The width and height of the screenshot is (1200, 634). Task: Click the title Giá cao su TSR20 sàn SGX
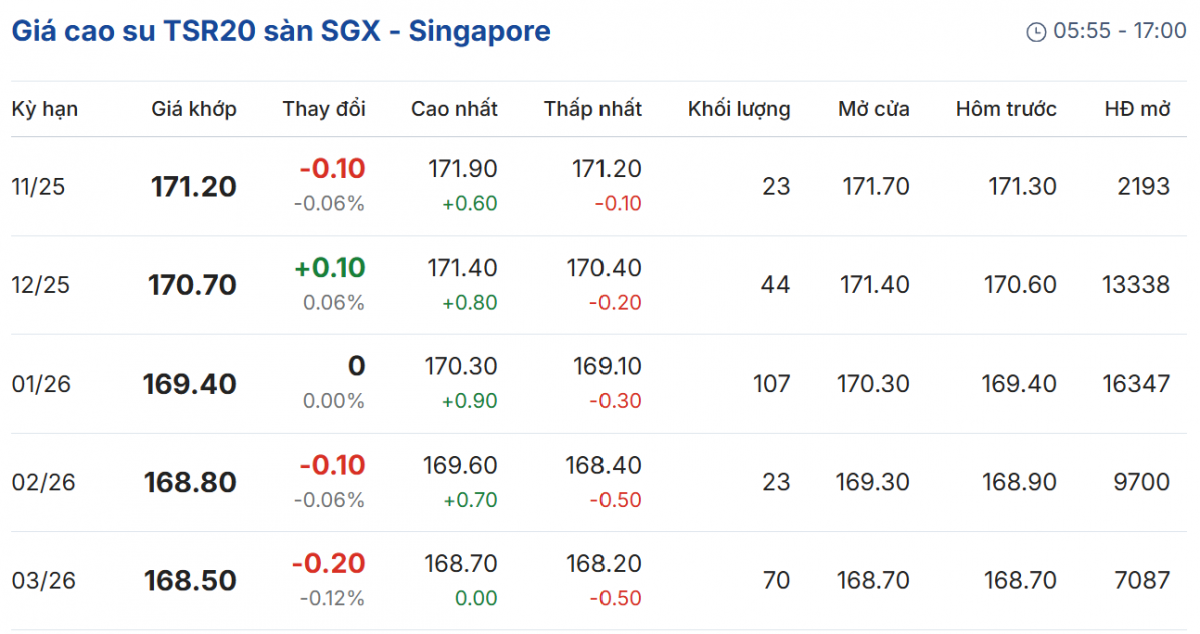pyautogui.click(x=280, y=31)
